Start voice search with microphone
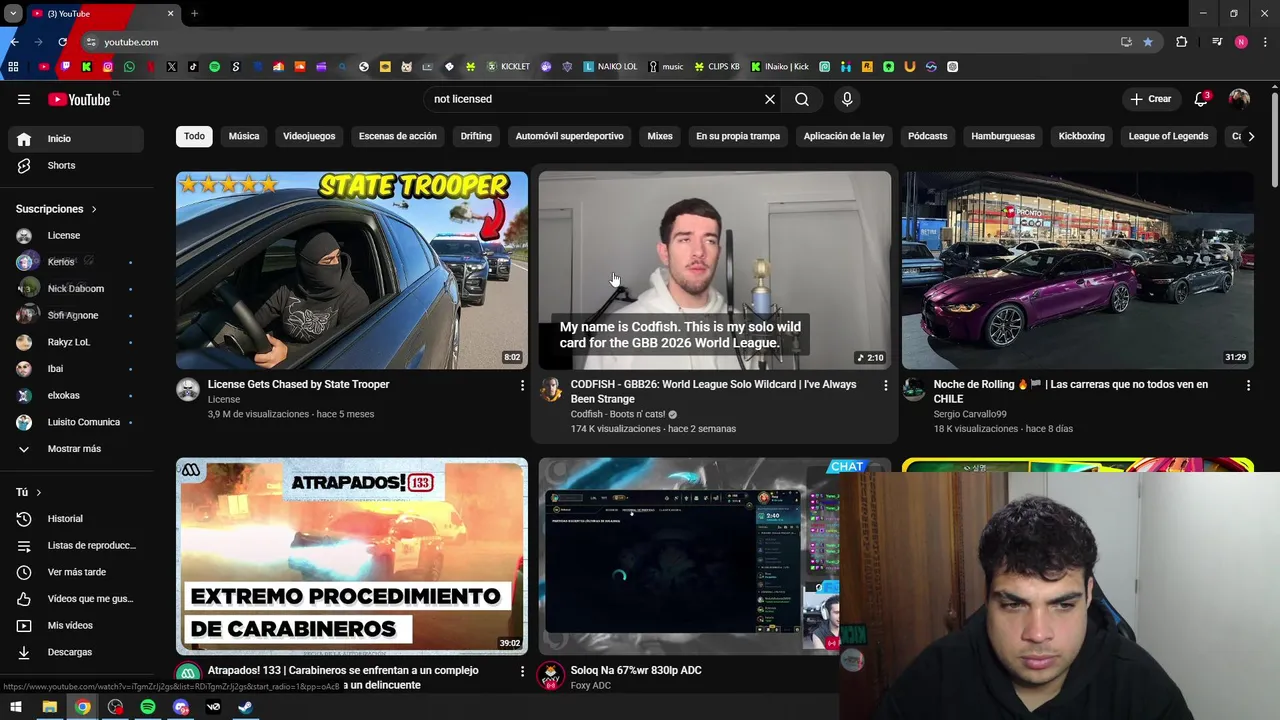Screen dimensions: 1280x720 [x=847, y=99]
